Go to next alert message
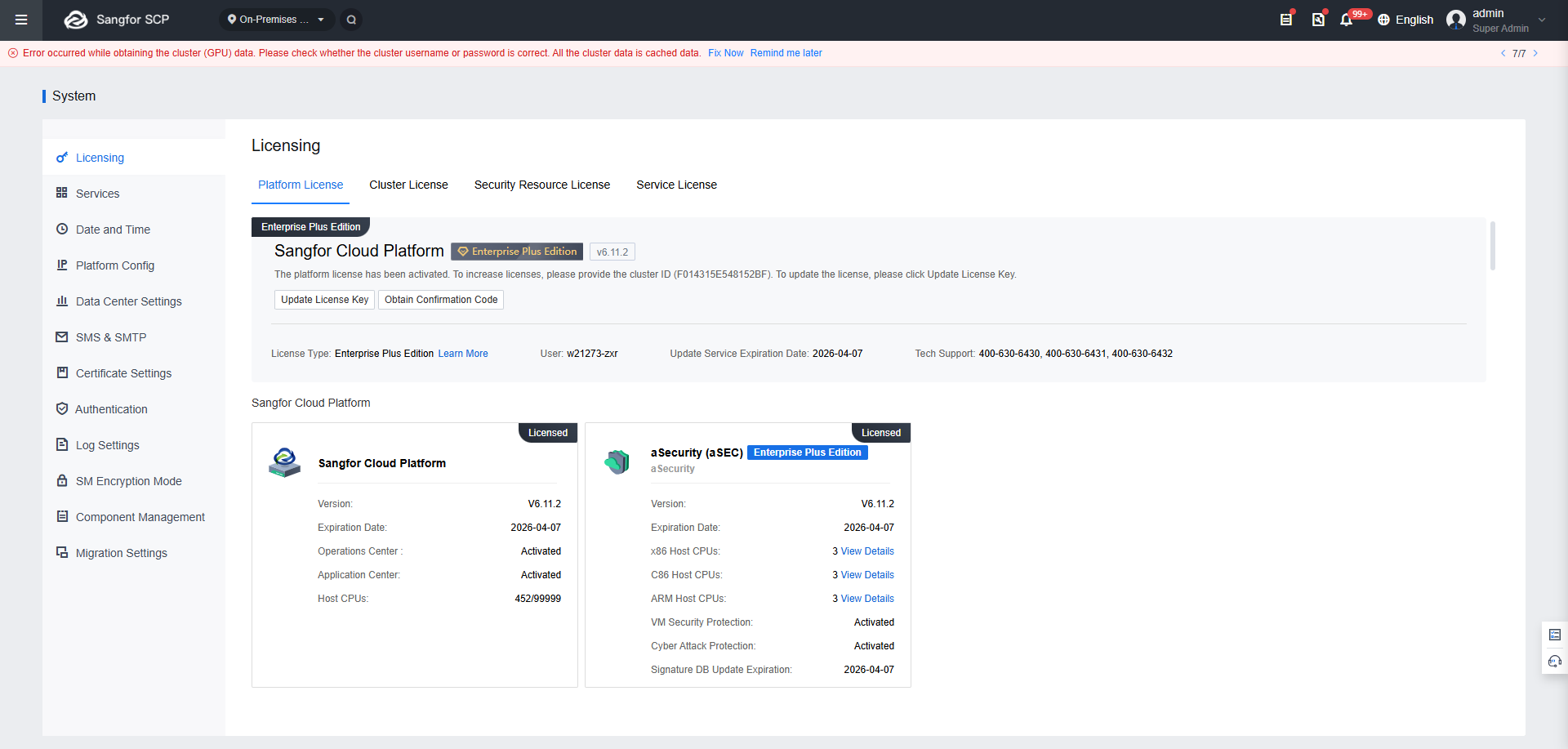 tap(1535, 53)
